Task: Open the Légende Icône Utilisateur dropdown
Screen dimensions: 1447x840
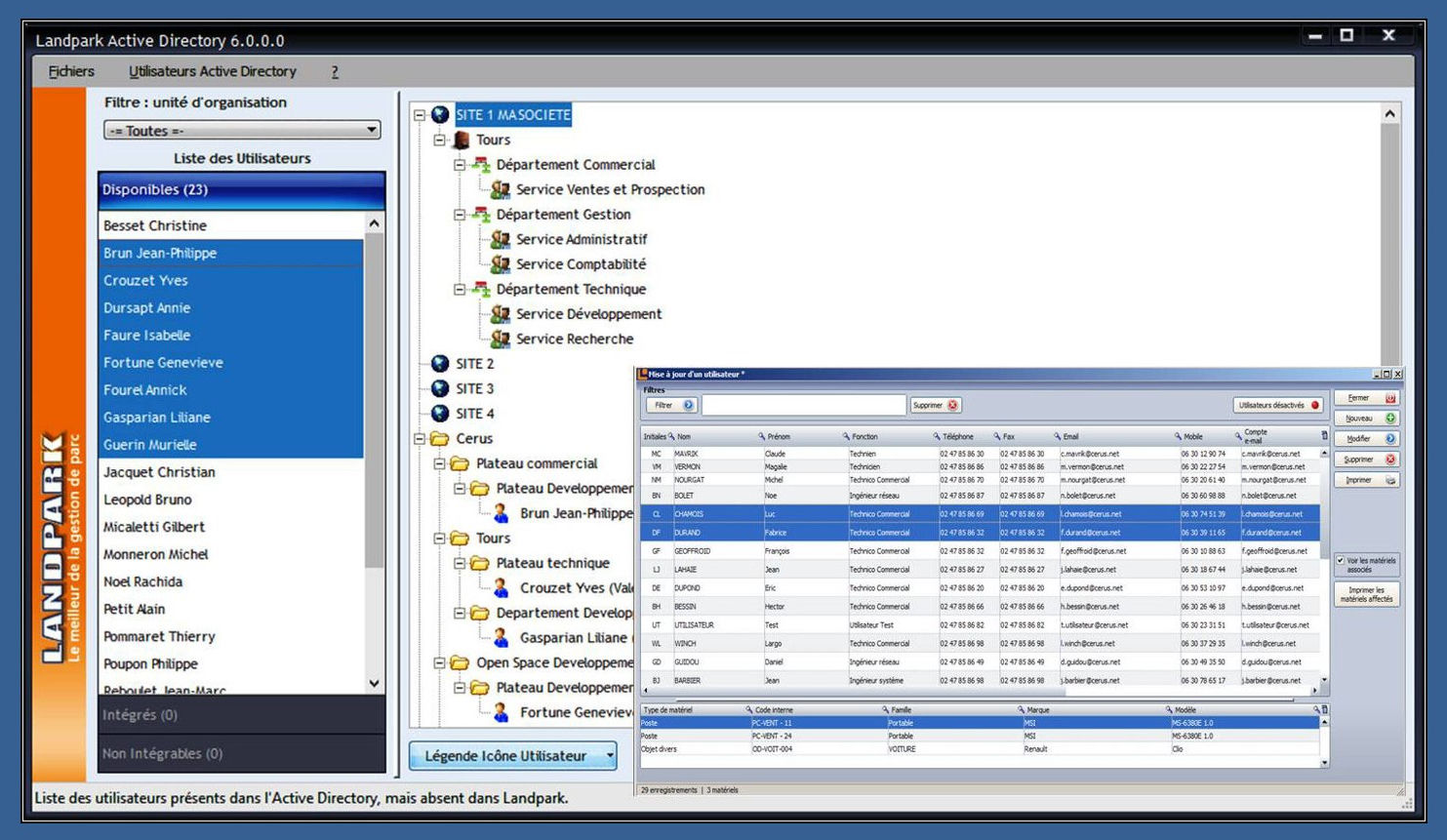Action: point(513,756)
